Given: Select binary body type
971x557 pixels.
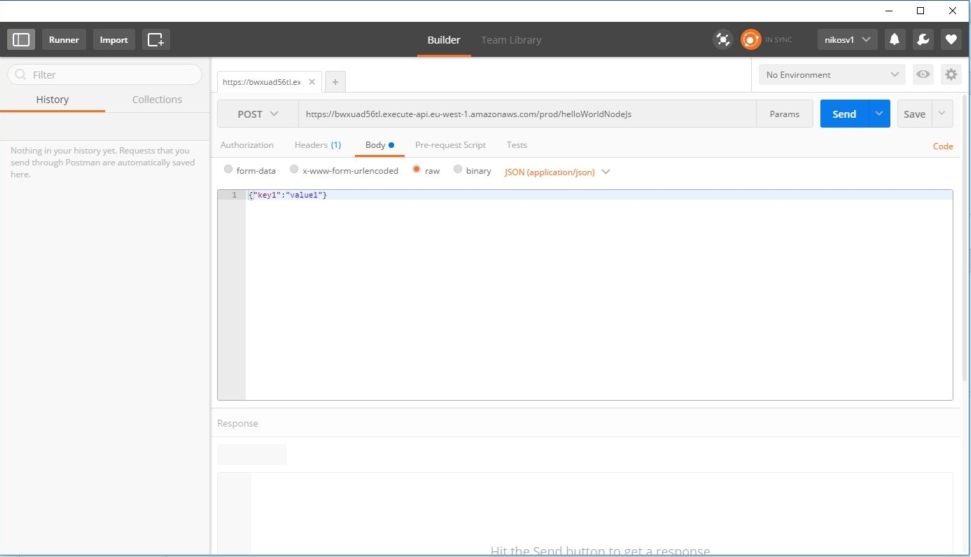Looking at the screenshot, I should tap(458, 169).
